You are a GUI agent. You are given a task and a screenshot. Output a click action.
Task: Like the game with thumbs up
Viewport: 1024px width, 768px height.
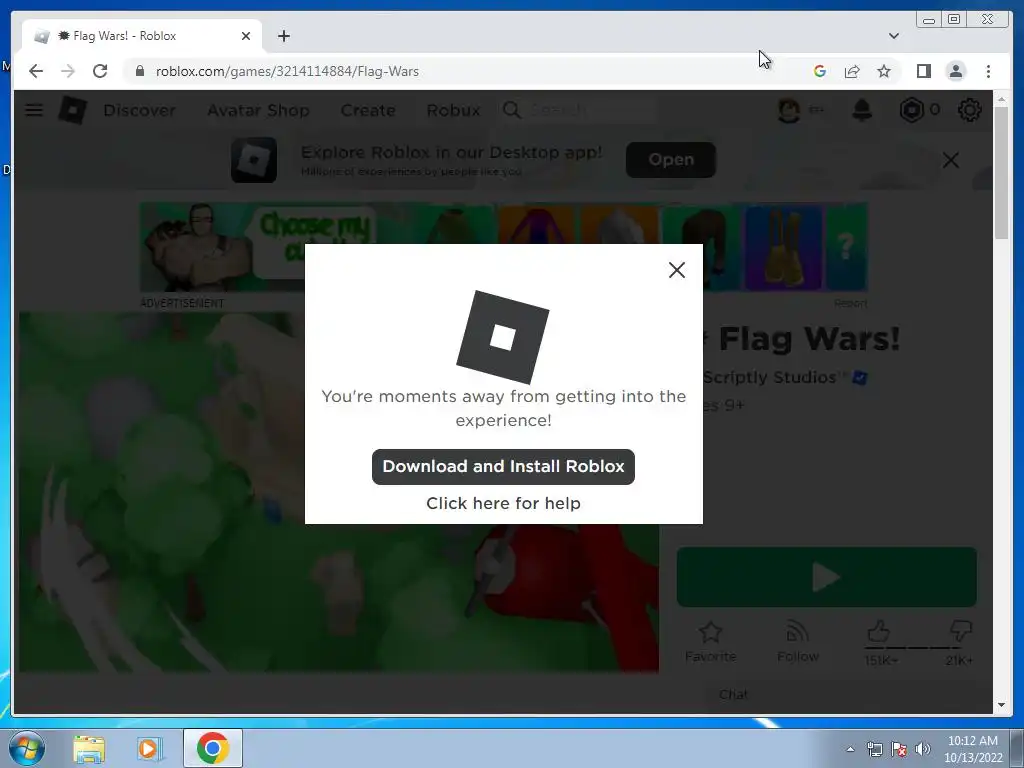pyautogui.click(x=879, y=632)
